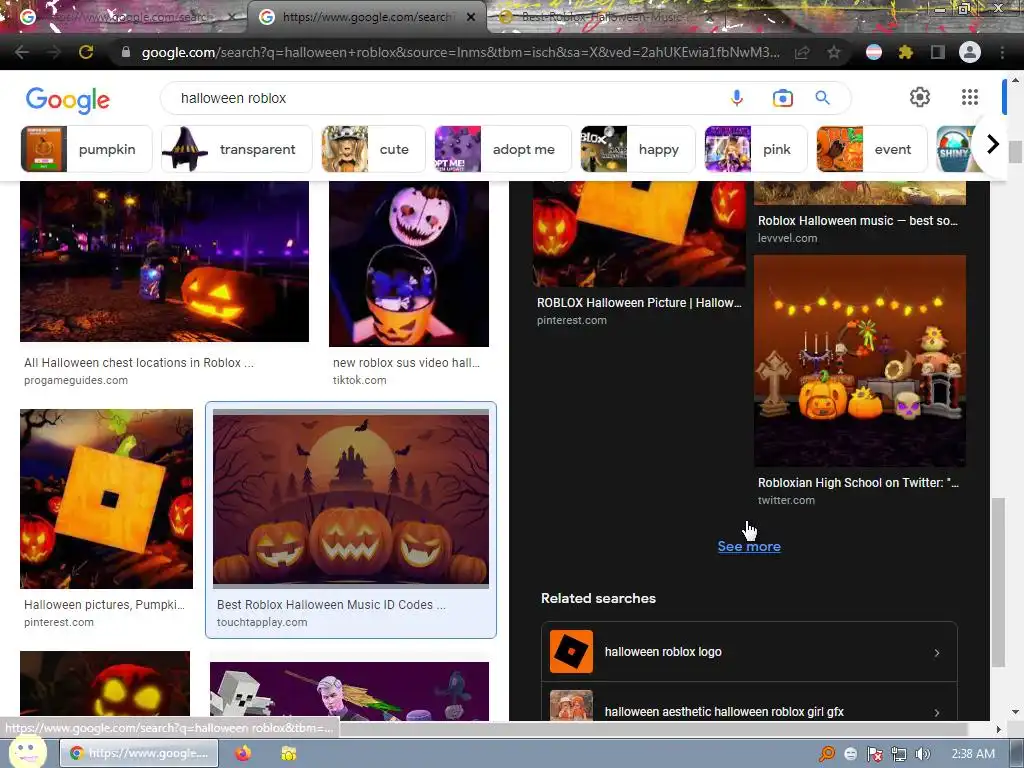Open new roblox sus video result title
Viewport: 1024px width, 768px height.
coord(406,362)
